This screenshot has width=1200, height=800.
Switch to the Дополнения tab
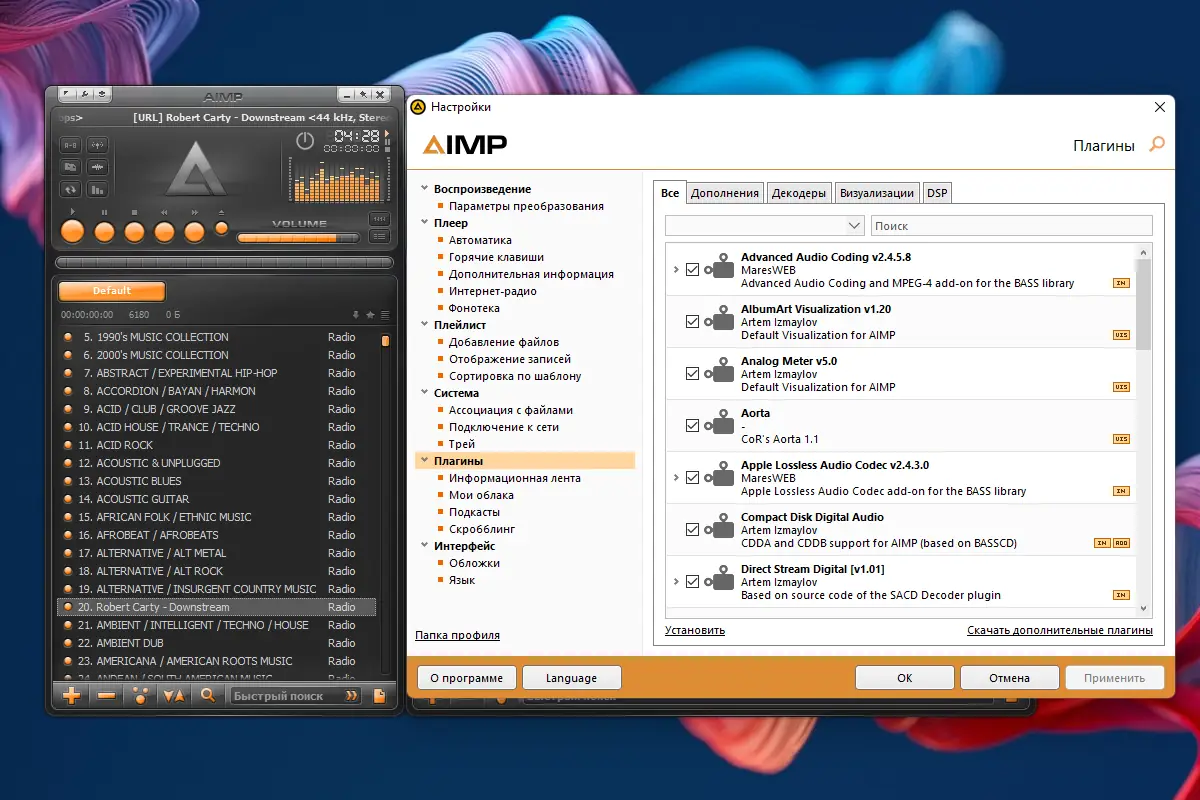725,193
